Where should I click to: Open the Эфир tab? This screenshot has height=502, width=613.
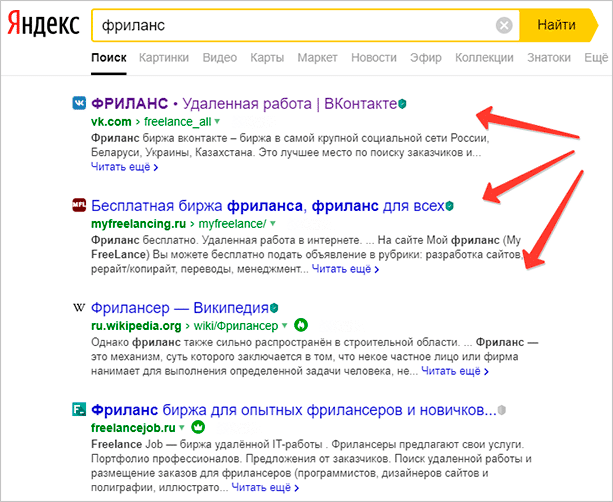(426, 57)
